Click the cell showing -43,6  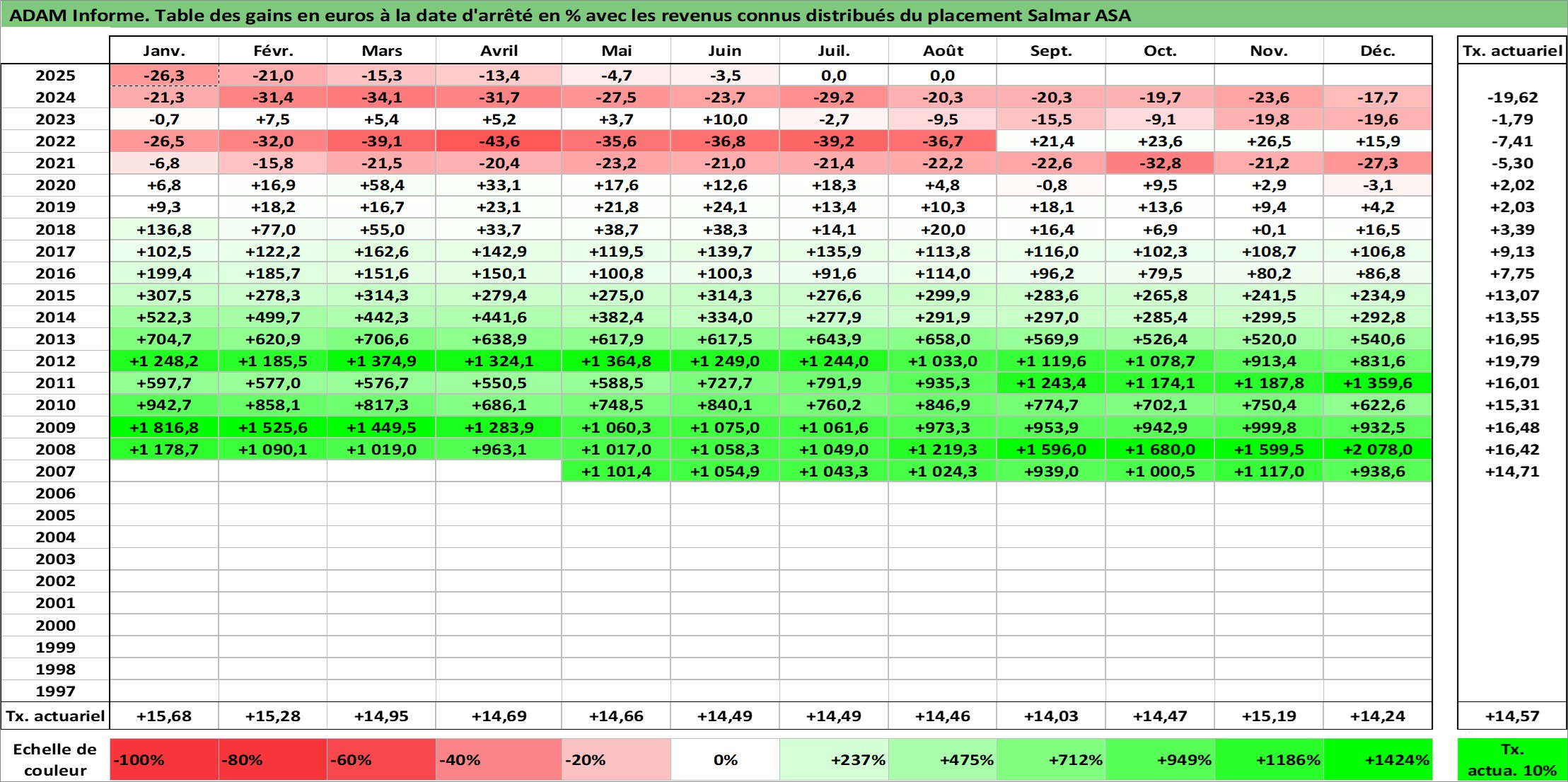click(499, 141)
